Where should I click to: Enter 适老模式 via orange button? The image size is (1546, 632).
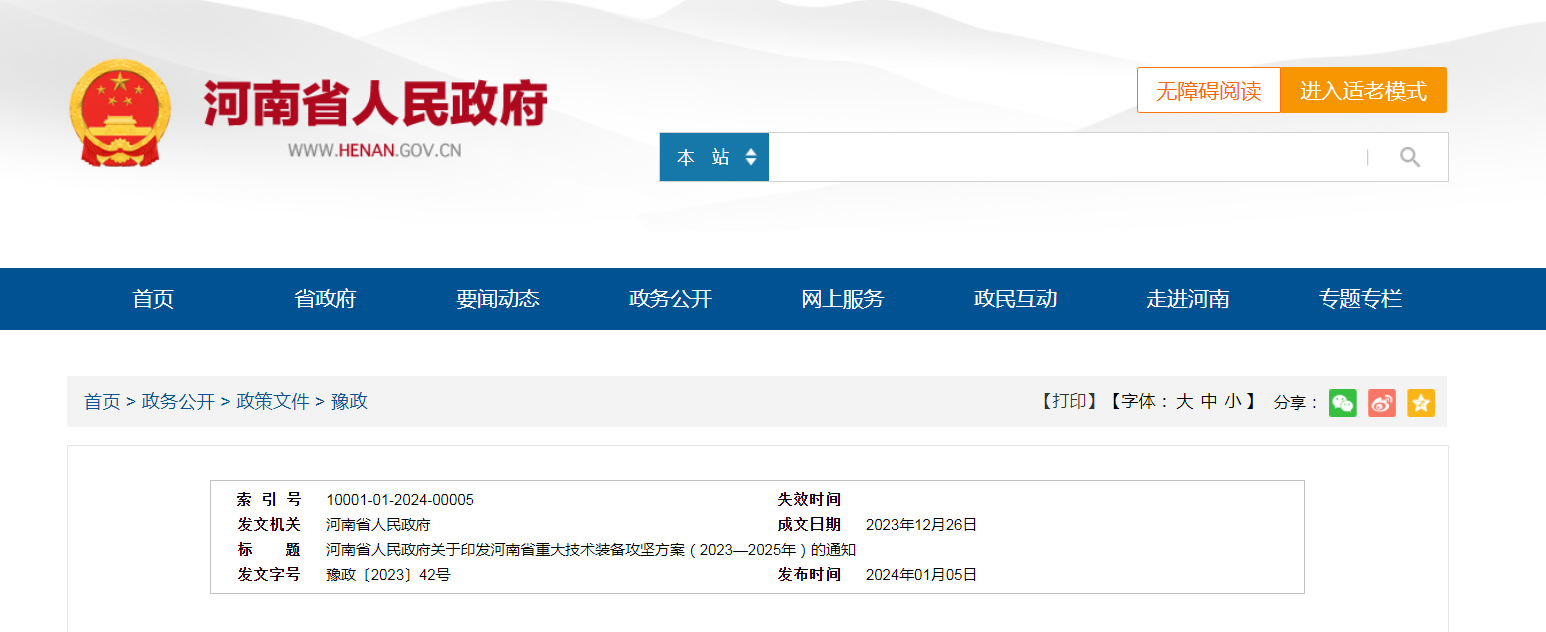[x=1363, y=91]
